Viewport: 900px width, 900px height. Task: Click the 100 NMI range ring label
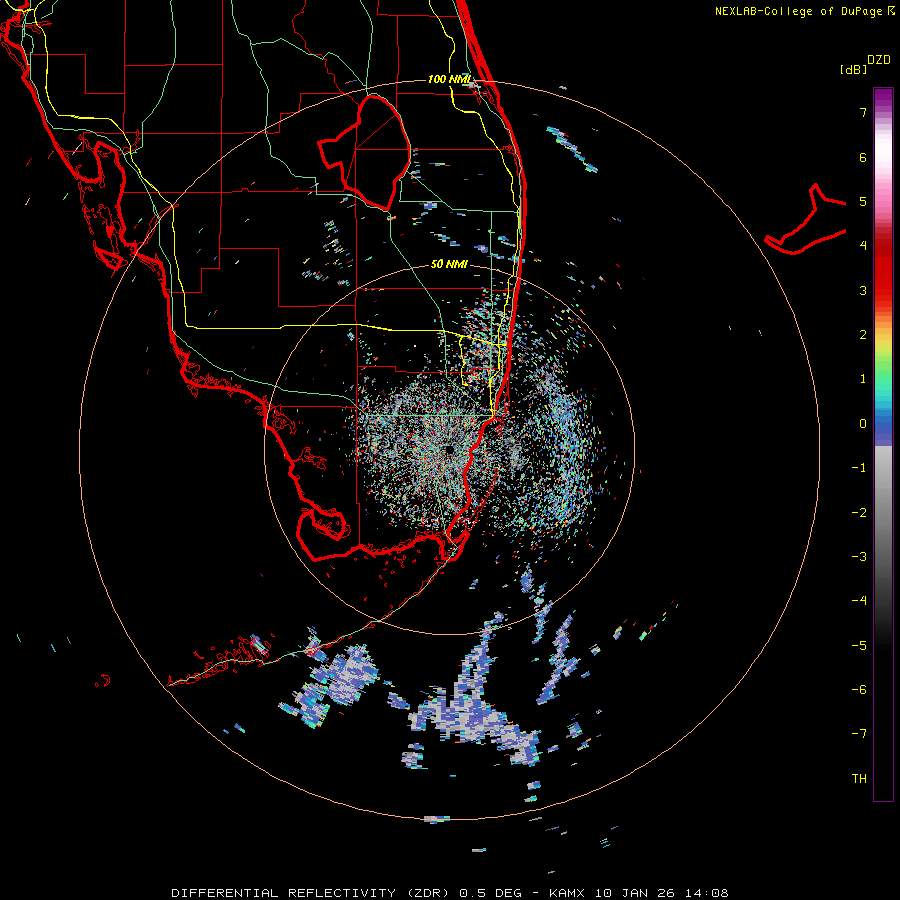pyautogui.click(x=449, y=79)
